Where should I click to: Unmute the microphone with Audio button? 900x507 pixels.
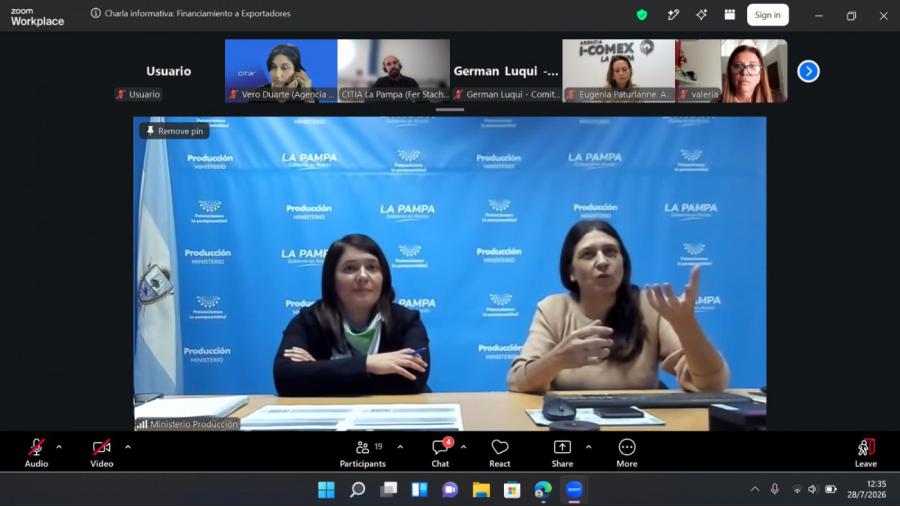pyautogui.click(x=36, y=452)
